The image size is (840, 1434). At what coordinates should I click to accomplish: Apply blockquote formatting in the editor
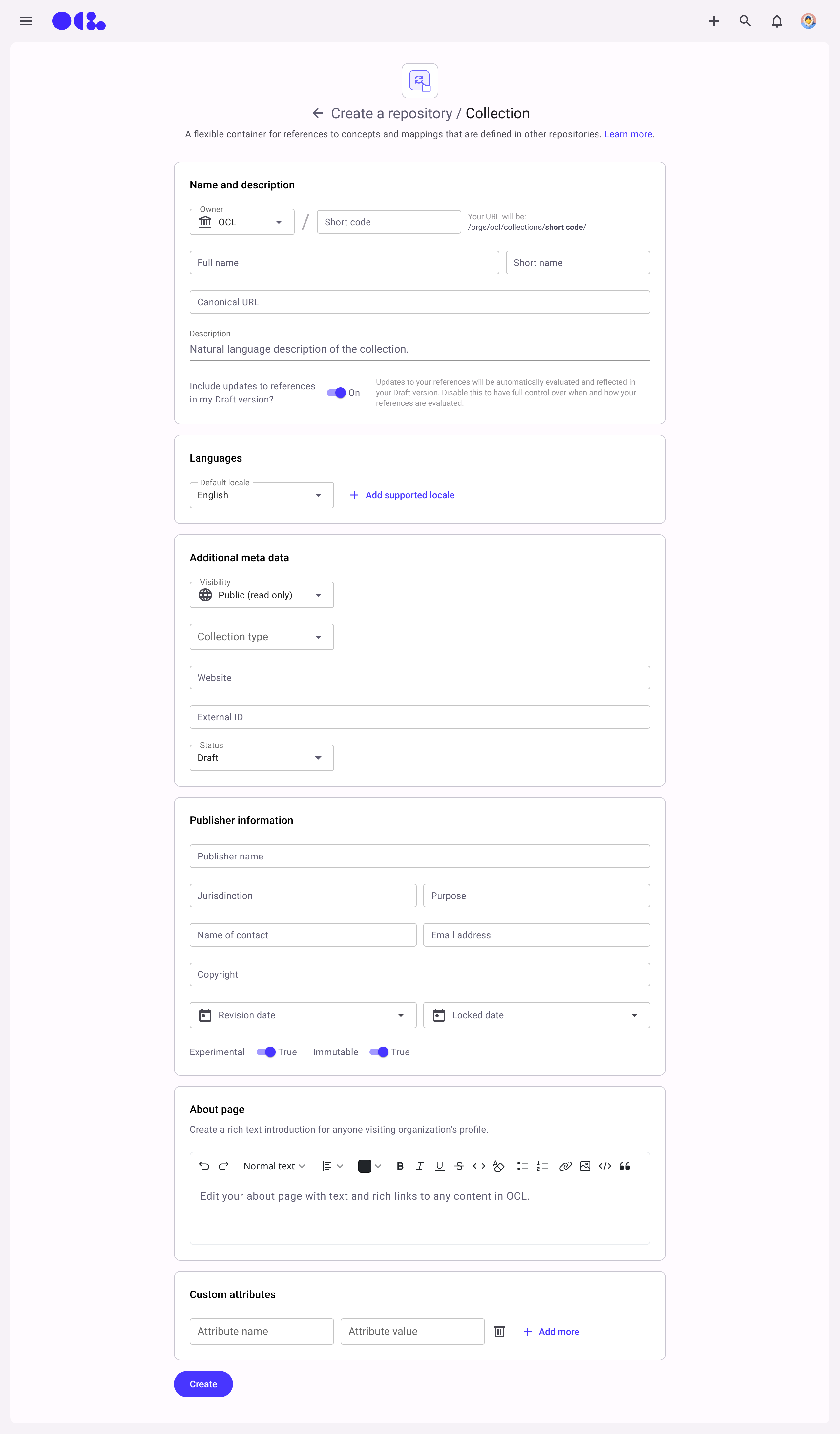[624, 1166]
